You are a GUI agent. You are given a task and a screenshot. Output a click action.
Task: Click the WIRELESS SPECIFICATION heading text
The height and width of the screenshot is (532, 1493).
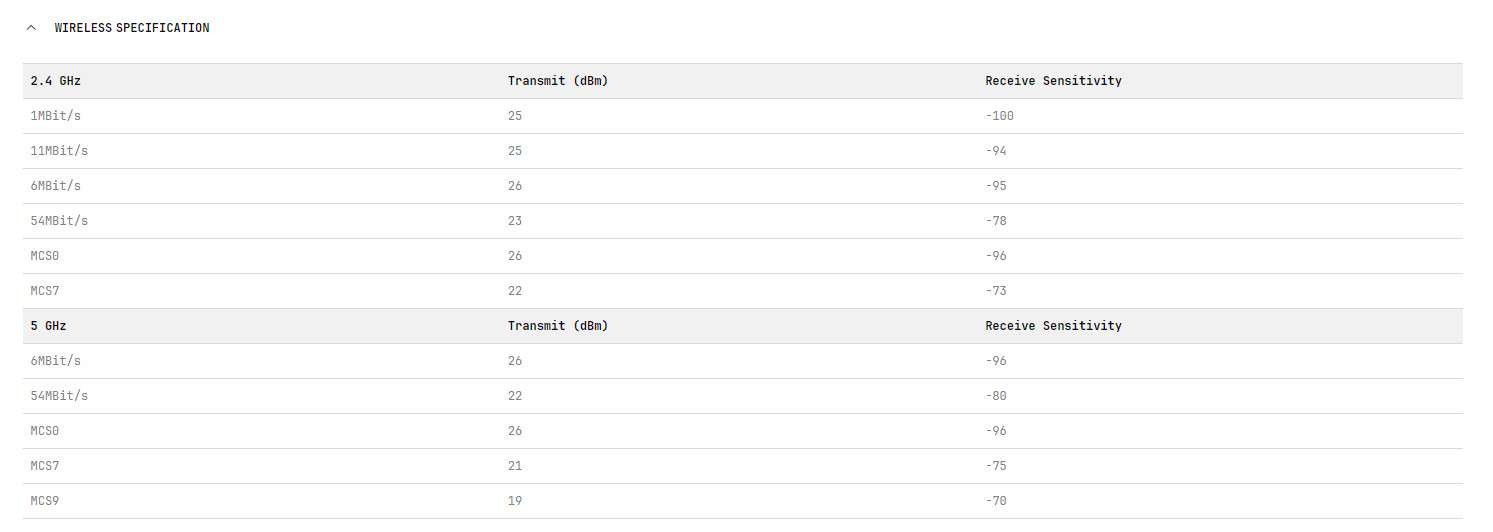point(132,28)
